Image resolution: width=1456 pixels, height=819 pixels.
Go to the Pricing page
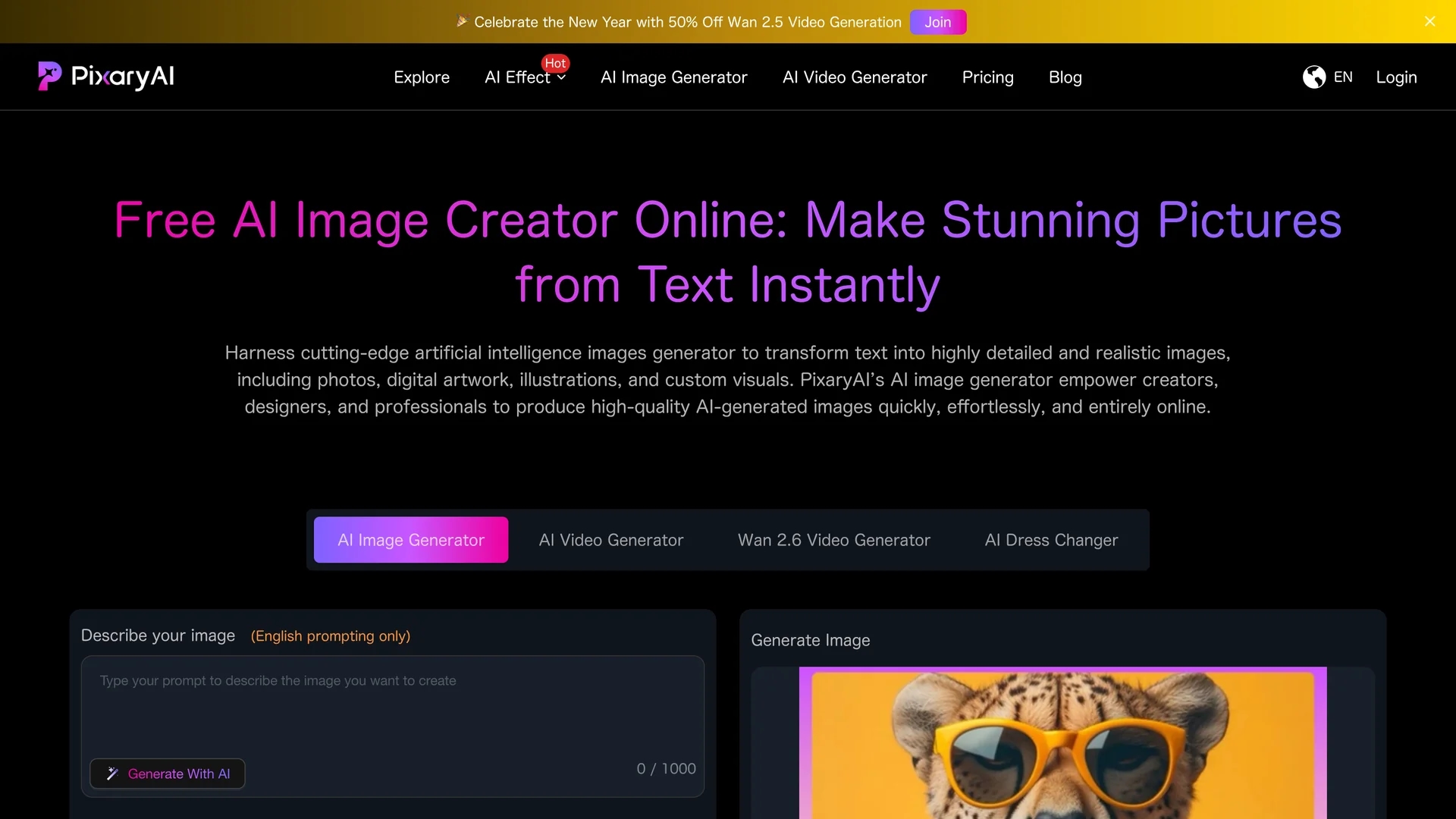pos(987,77)
